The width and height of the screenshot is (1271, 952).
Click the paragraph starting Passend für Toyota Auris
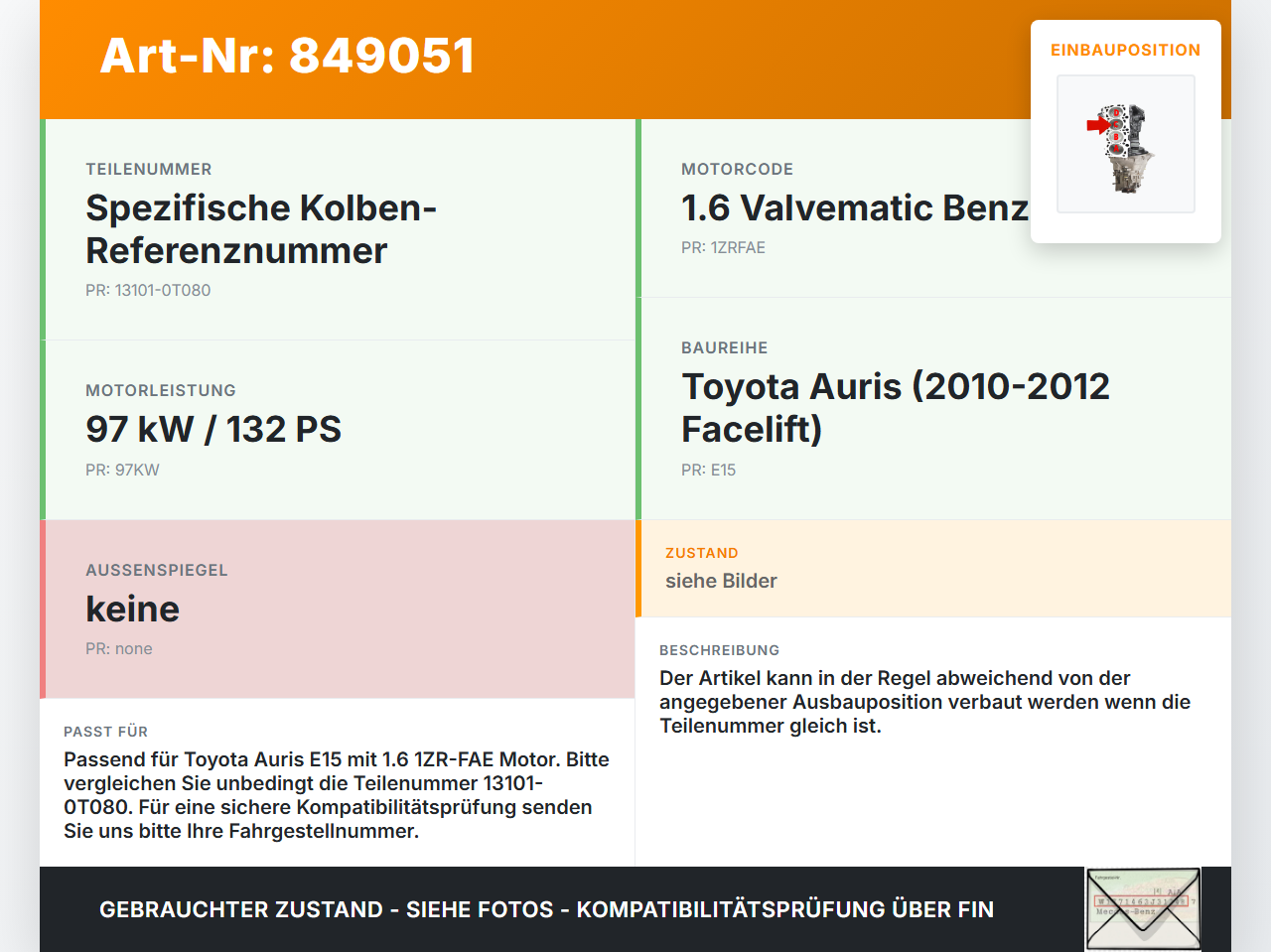pos(337,795)
